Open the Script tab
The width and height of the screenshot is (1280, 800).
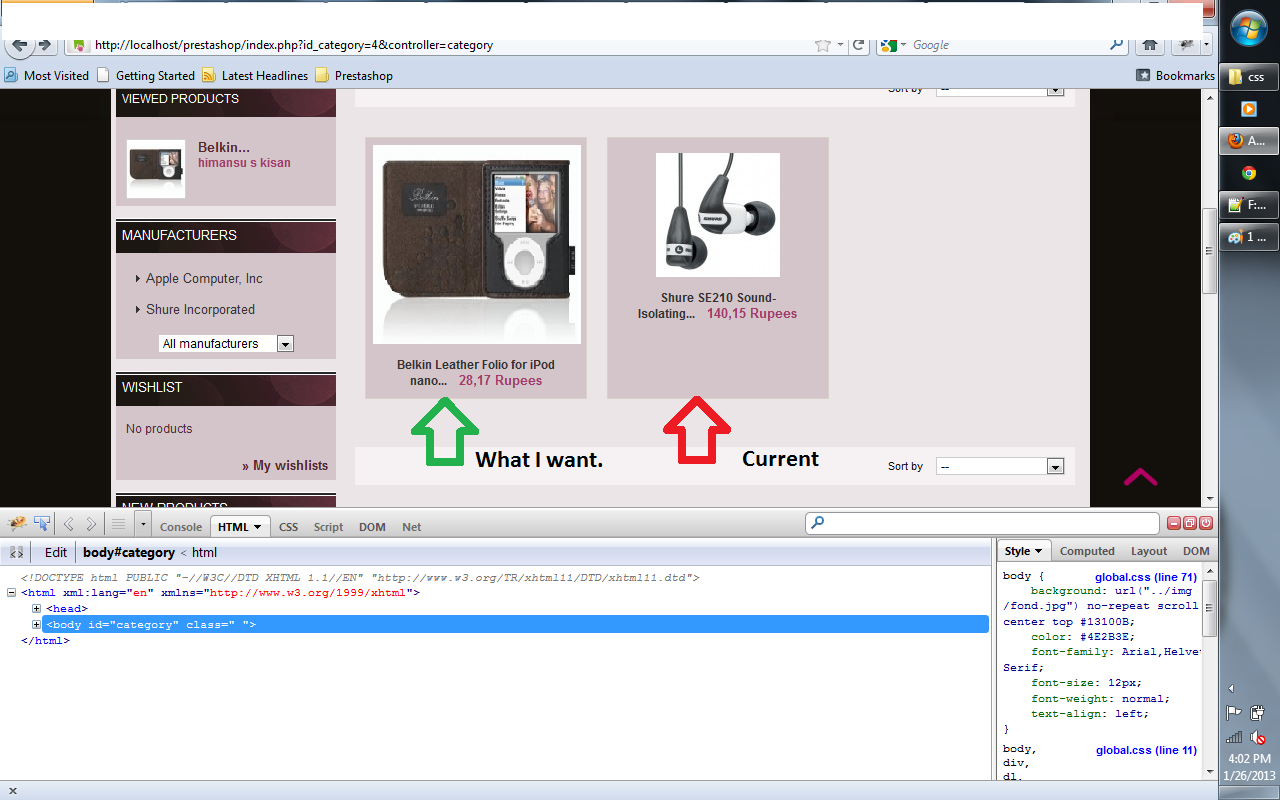(x=328, y=527)
